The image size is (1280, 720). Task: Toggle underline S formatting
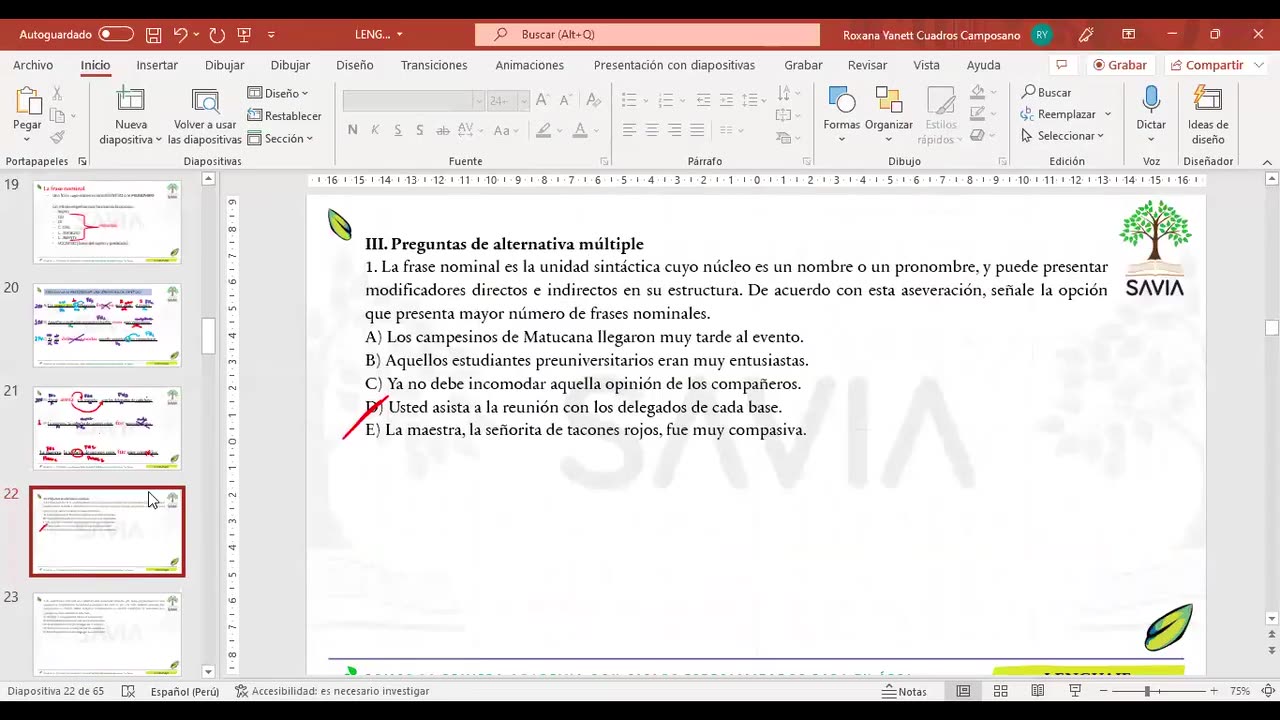[x=398, y=130]
